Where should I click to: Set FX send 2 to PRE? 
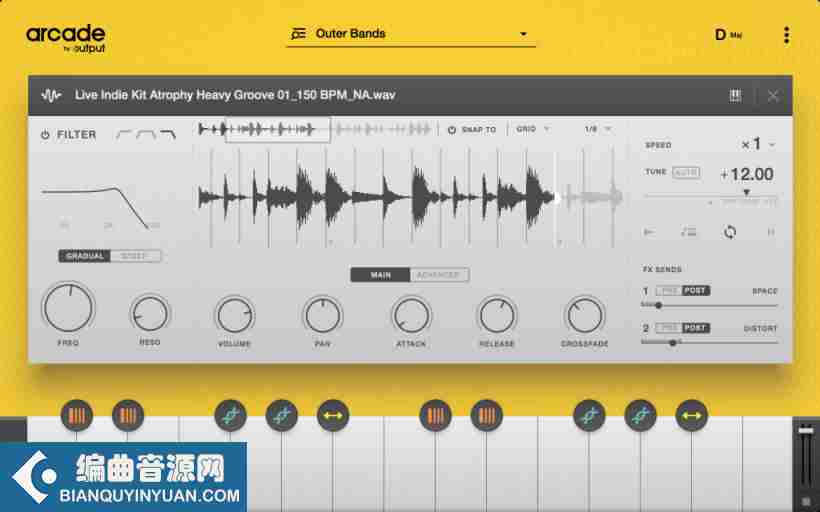point(669,328)
